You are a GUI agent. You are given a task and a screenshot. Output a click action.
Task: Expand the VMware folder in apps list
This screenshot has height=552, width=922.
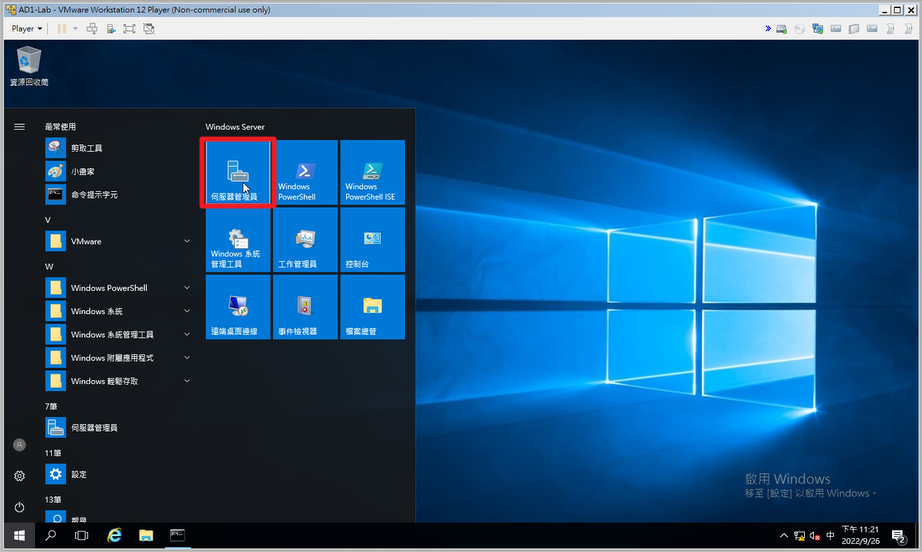tap(119, 242)
